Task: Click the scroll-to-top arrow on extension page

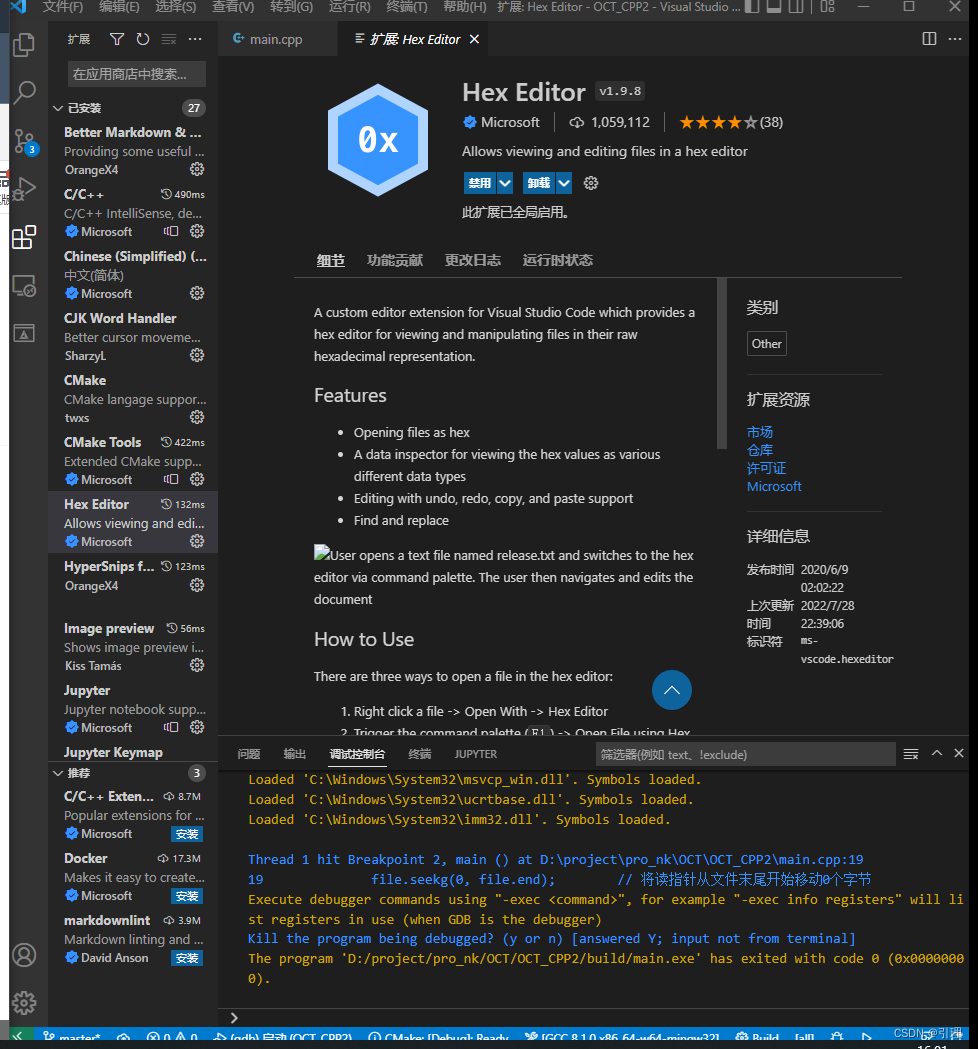Action: coord(671,690)
